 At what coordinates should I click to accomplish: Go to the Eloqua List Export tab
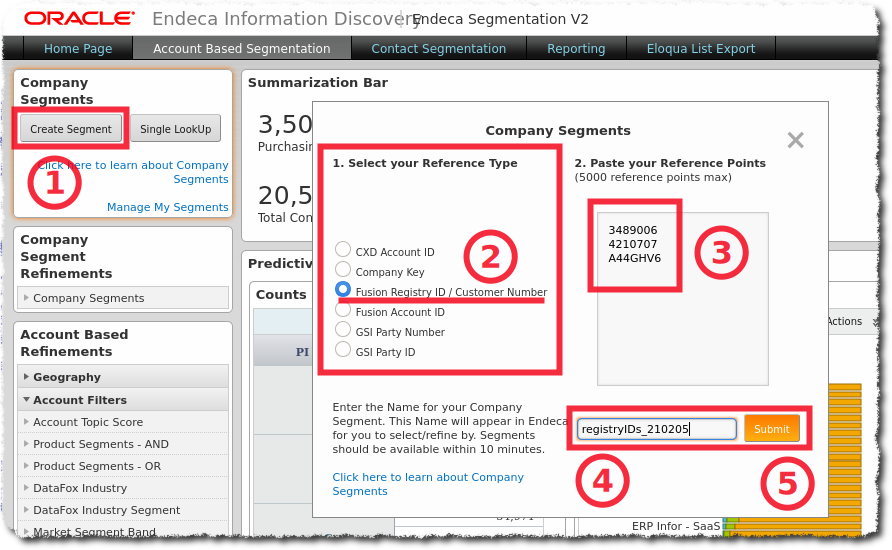(x=701, y=48)
